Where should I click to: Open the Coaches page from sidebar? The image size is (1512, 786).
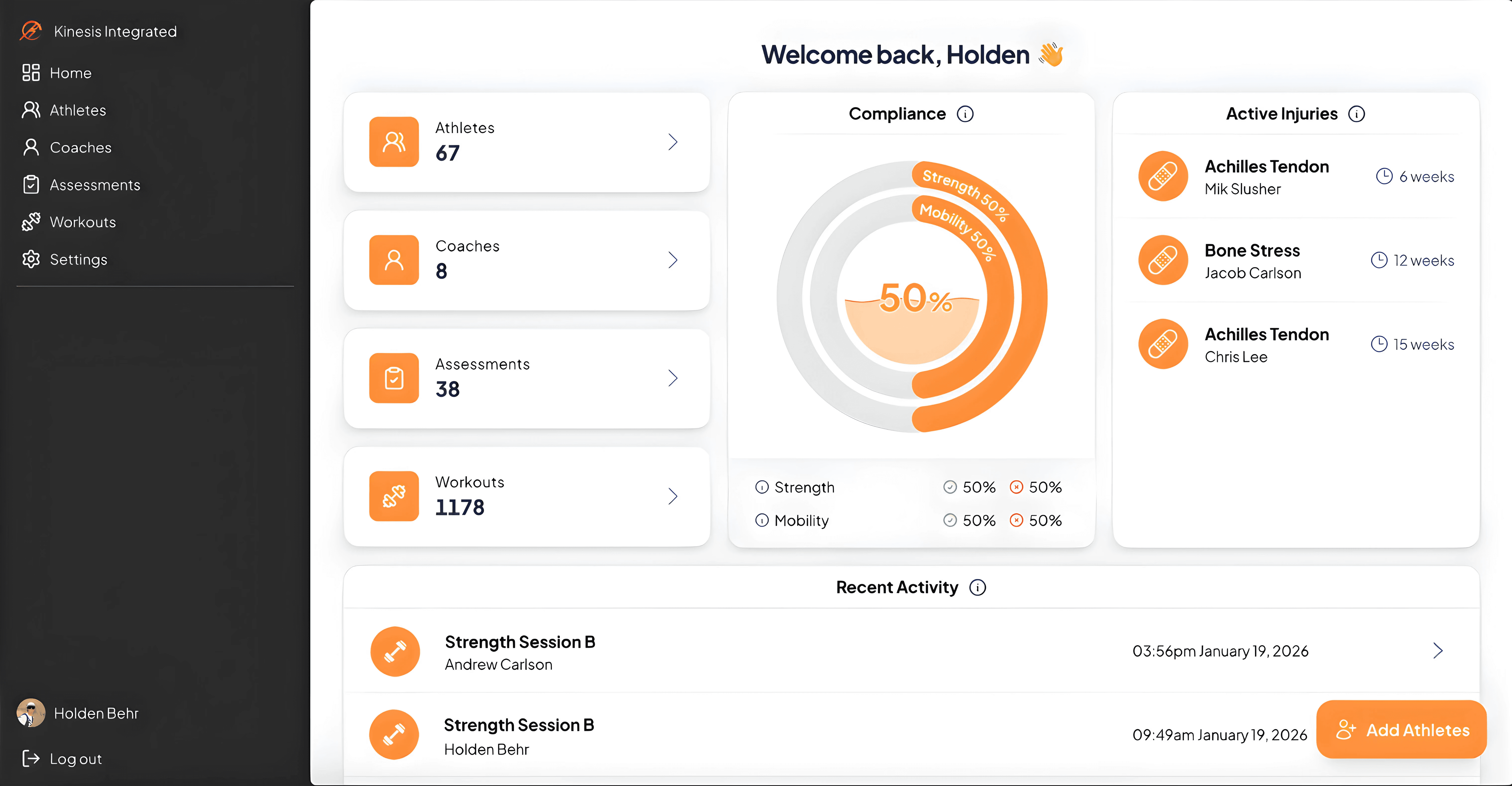tap(80, 147)
